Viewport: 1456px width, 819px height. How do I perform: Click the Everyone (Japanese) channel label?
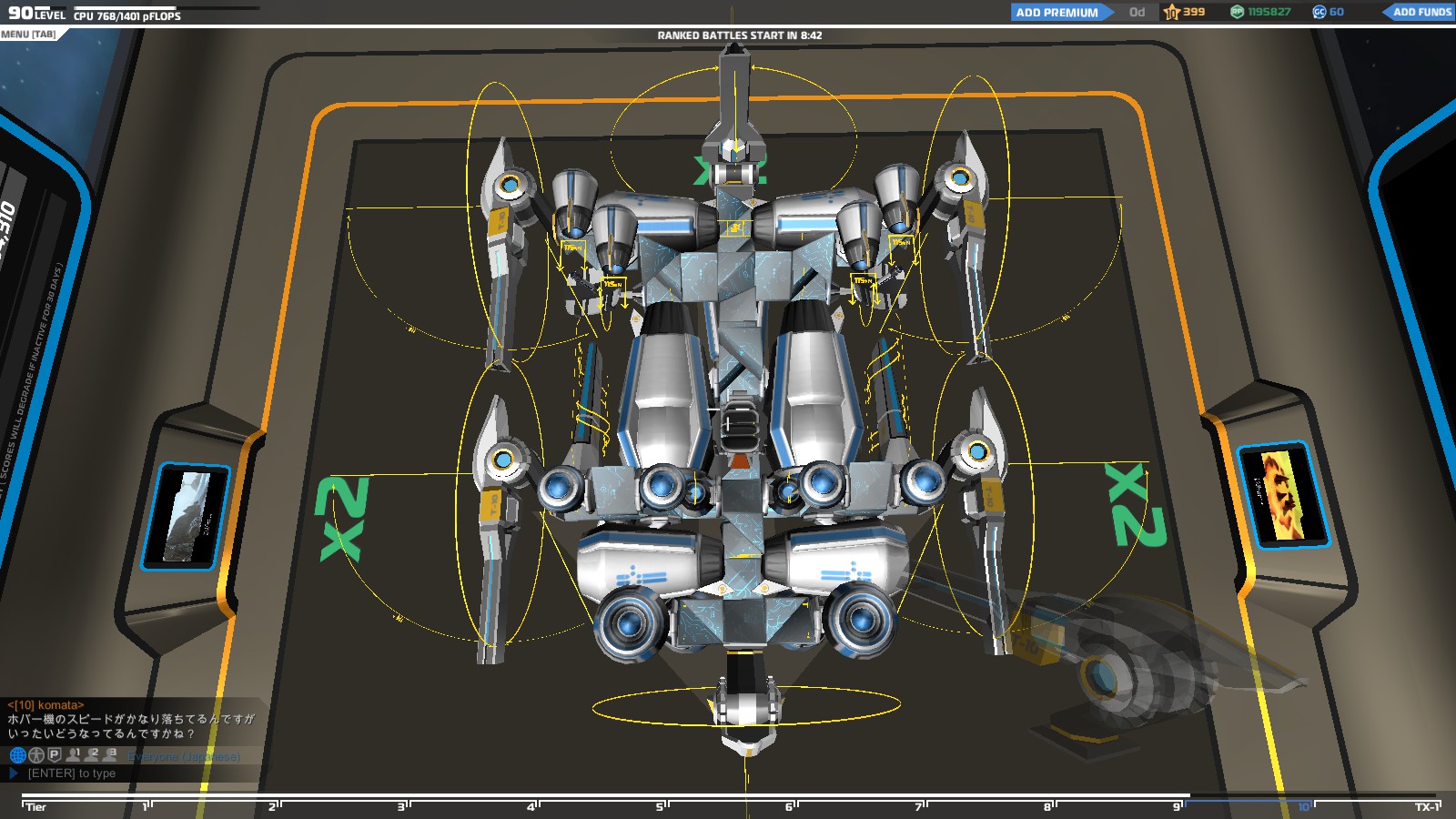coord(184,756)
